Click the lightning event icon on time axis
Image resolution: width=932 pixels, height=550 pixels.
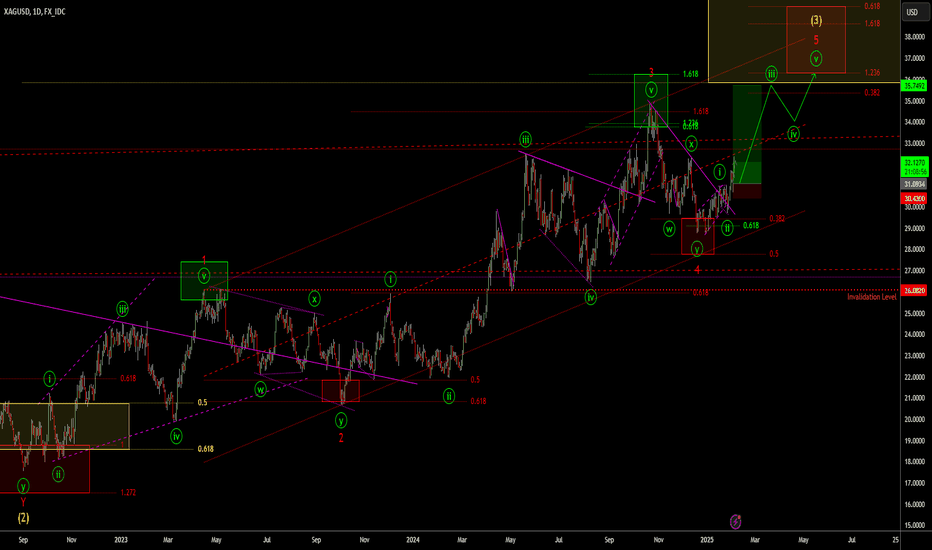click(x=735, y=521)
